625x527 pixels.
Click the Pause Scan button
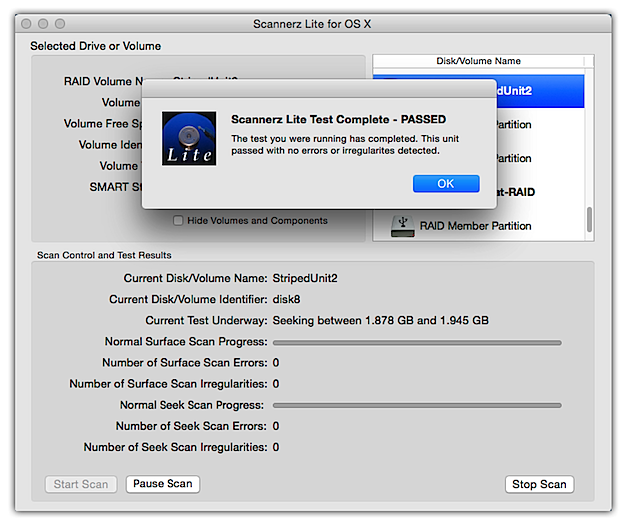click(163, 484)
